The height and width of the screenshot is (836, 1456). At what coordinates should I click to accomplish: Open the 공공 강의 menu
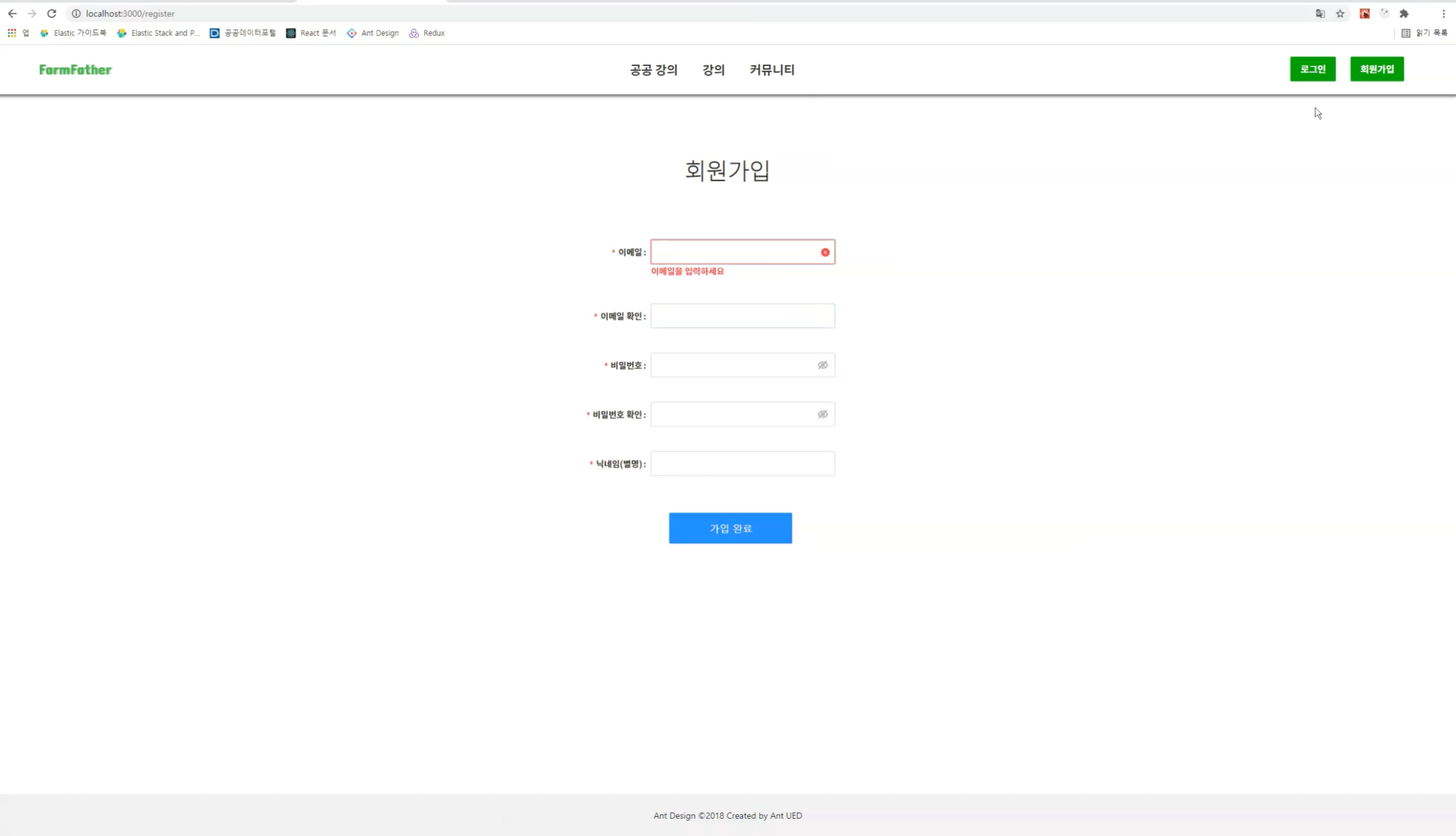coord(653,70)
